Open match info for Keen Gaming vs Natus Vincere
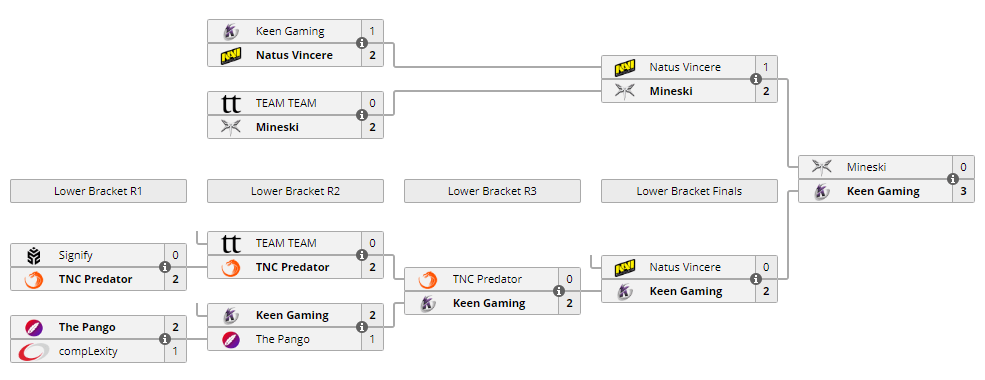 [362, 43]
